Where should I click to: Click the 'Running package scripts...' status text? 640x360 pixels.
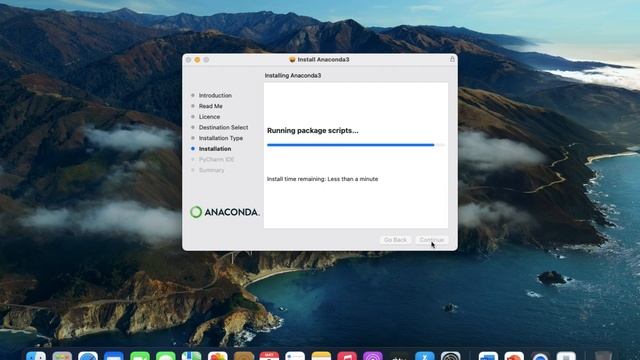[x=313, y=131]
